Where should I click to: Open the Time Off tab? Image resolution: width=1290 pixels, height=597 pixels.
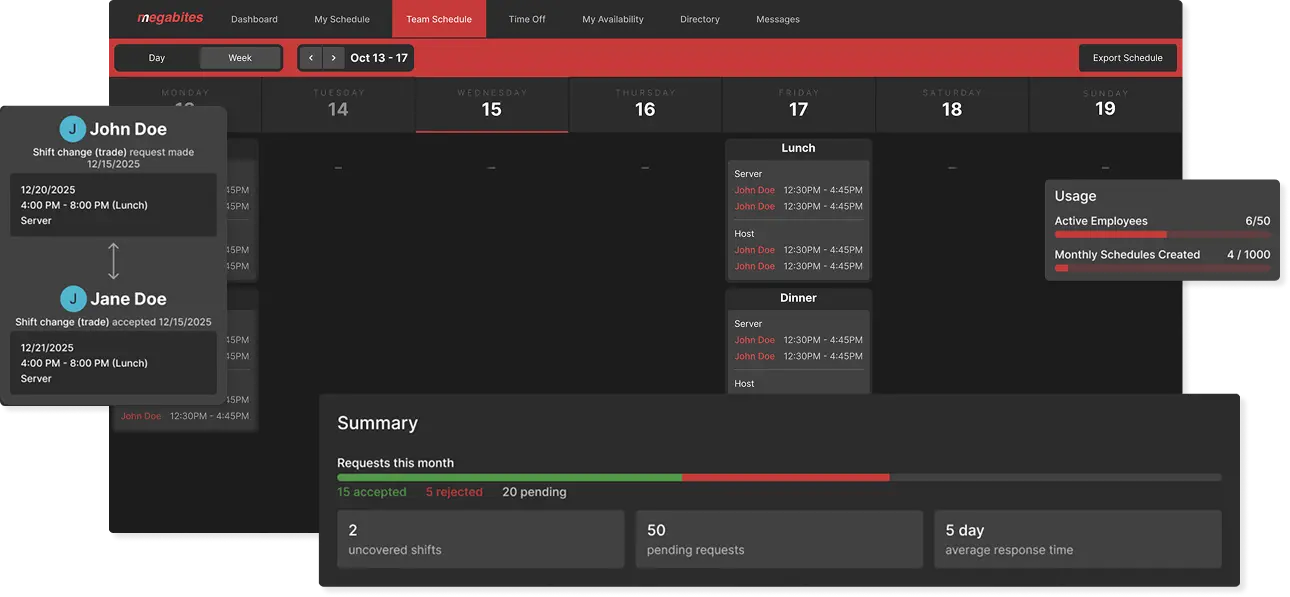527,19
